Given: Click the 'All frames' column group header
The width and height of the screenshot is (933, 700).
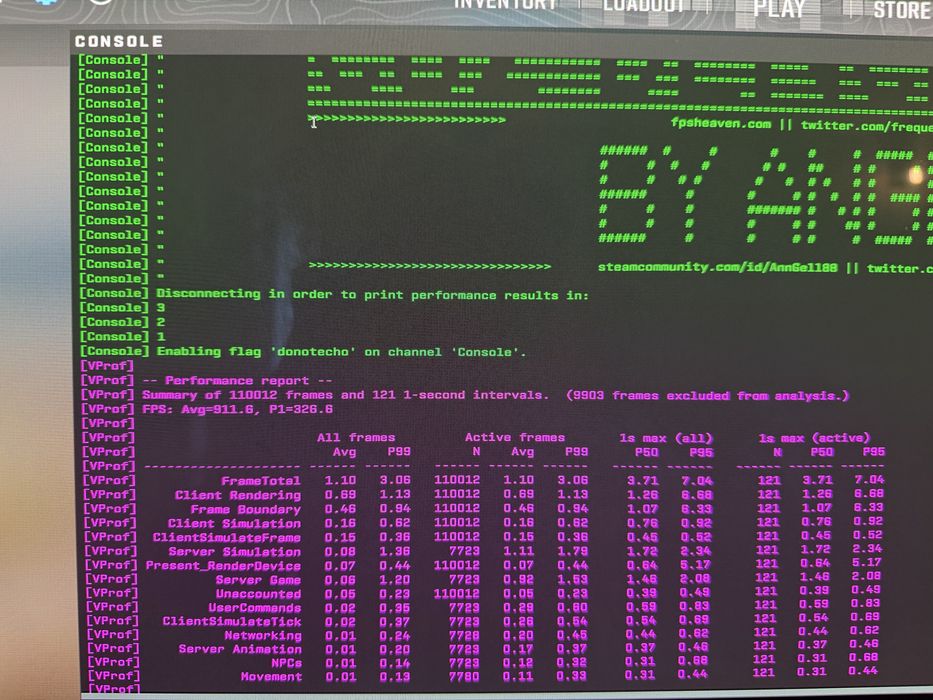Looking at the screenshot, I should [x=356, y=438].
